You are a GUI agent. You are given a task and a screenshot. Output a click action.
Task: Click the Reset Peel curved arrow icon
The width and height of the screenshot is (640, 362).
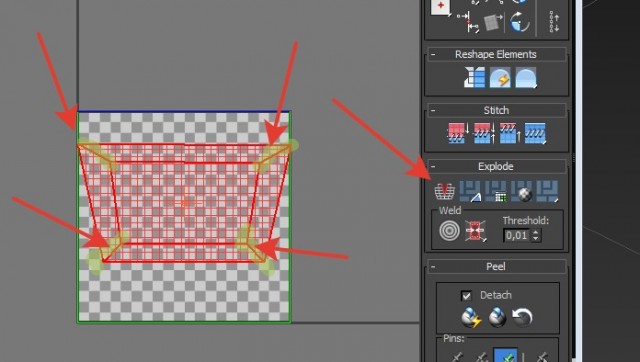[x=523, y=318]
